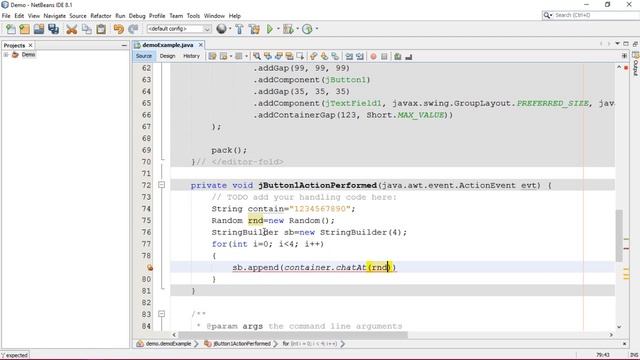Click the Last Edit icon in editor toolbar

click(x=212, y=56)
